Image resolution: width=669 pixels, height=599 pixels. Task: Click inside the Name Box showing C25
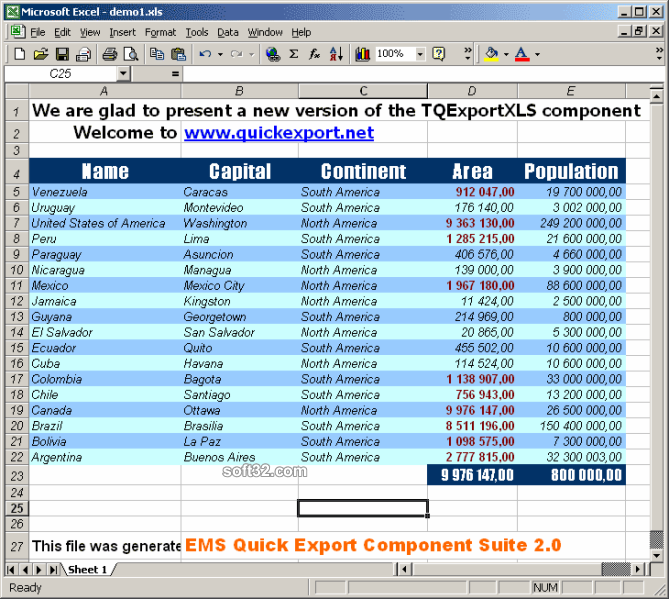(61, 74)
